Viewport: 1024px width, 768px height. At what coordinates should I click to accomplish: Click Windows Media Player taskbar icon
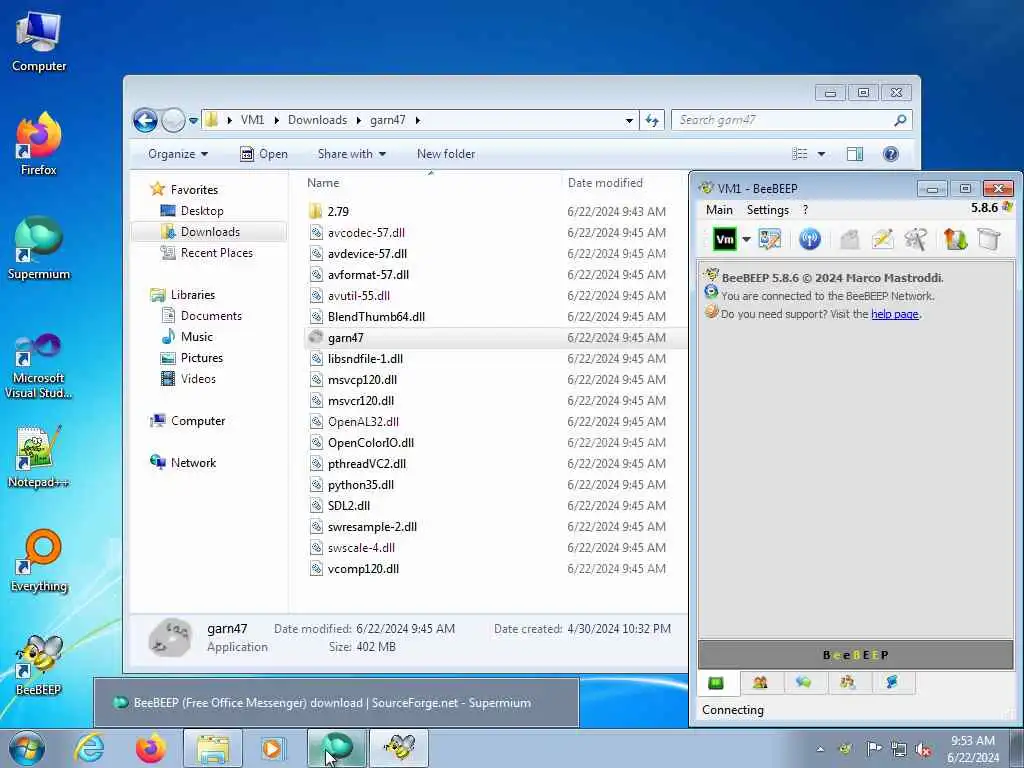272,748
